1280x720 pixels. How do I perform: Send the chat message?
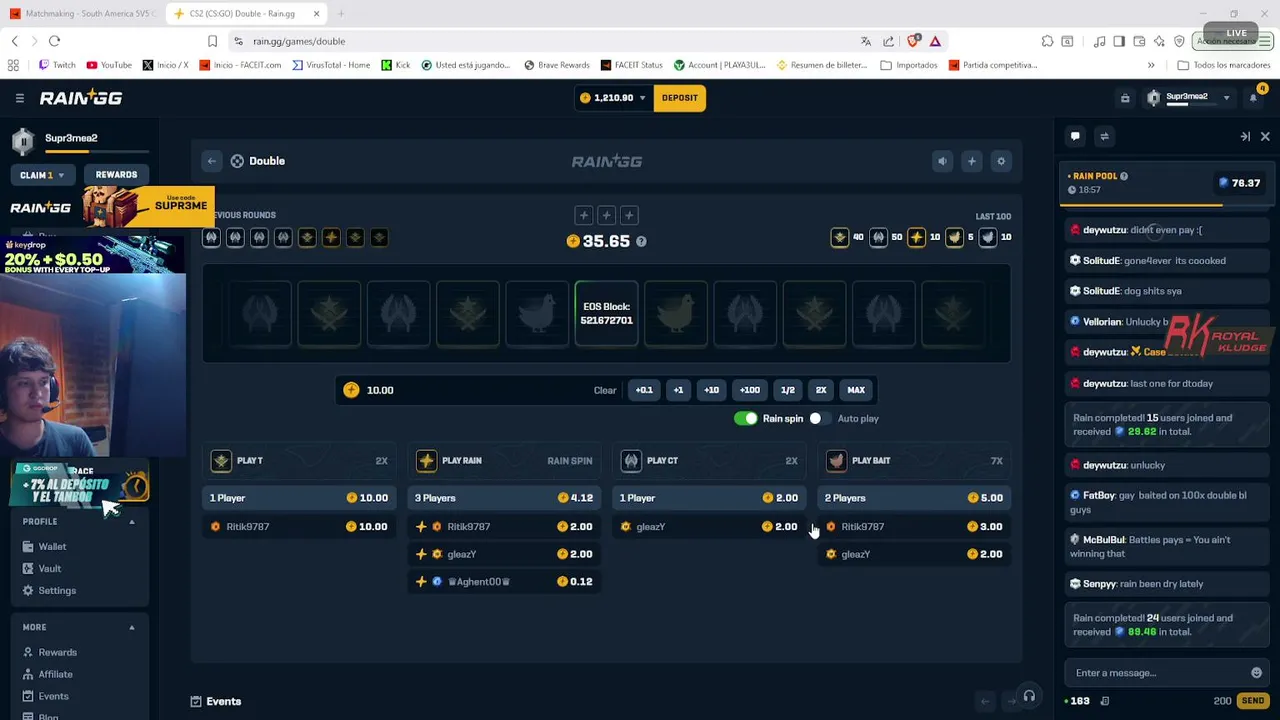pos(1252,701)
